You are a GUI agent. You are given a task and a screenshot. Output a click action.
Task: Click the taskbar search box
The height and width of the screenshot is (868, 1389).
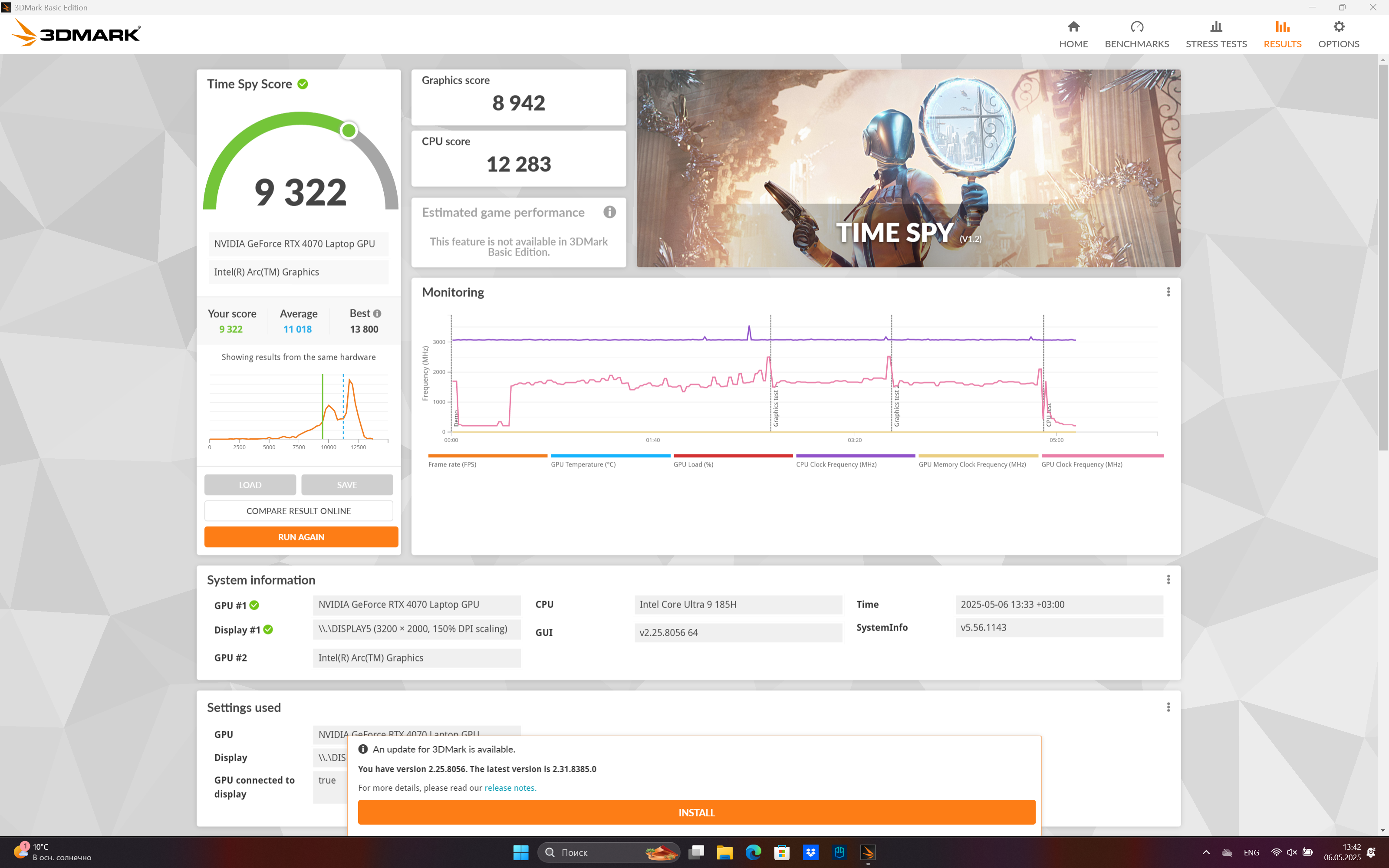[x=609, y=852]
